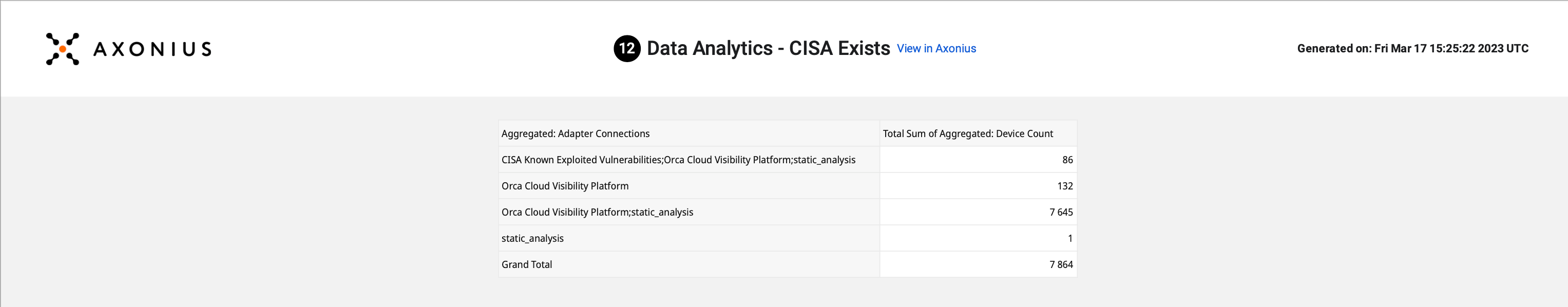Click the device count value 7 645
The image size is (1568, 307).
pos(1061,212)
